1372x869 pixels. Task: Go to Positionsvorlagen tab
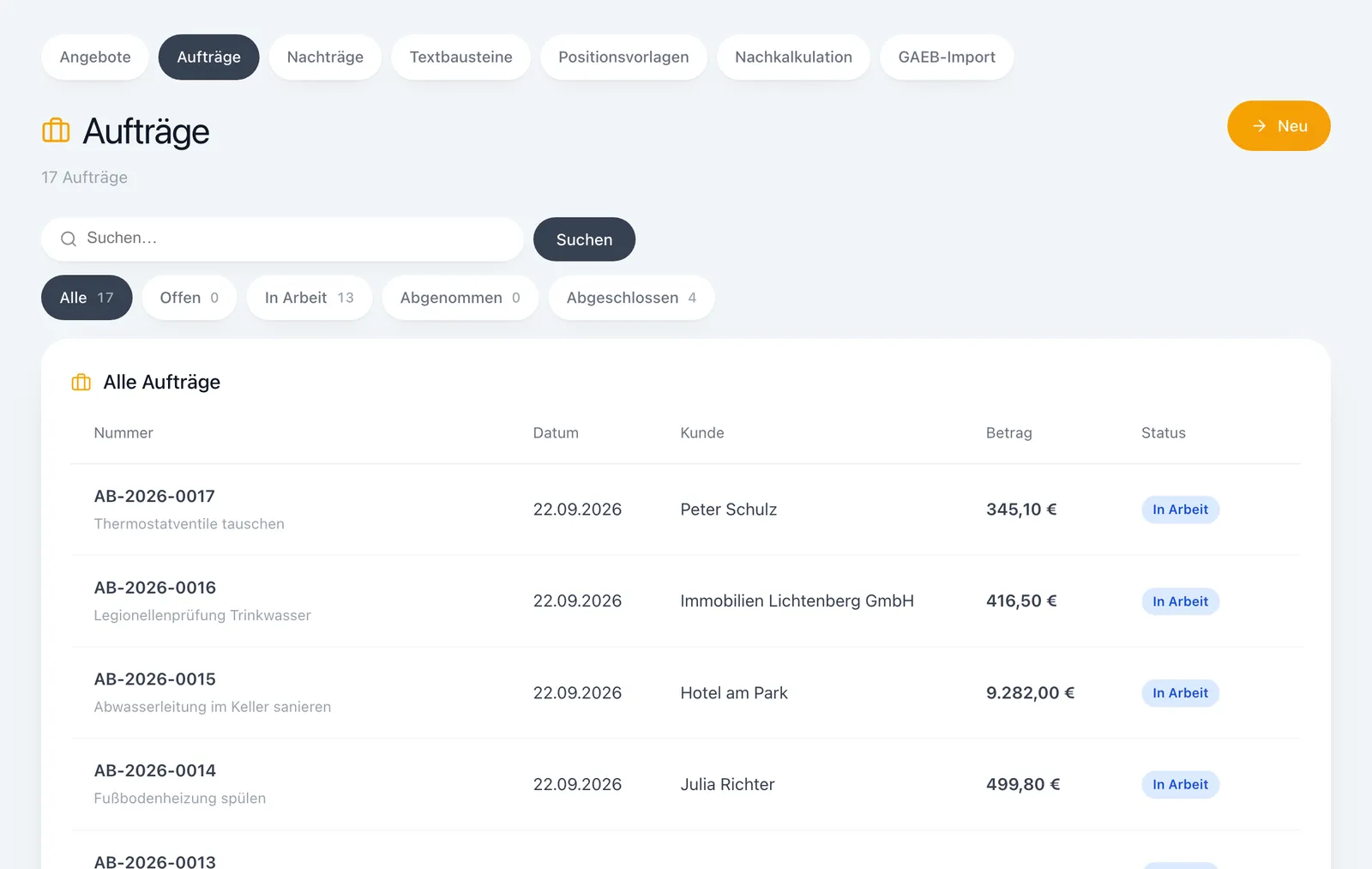click(623, 57)
